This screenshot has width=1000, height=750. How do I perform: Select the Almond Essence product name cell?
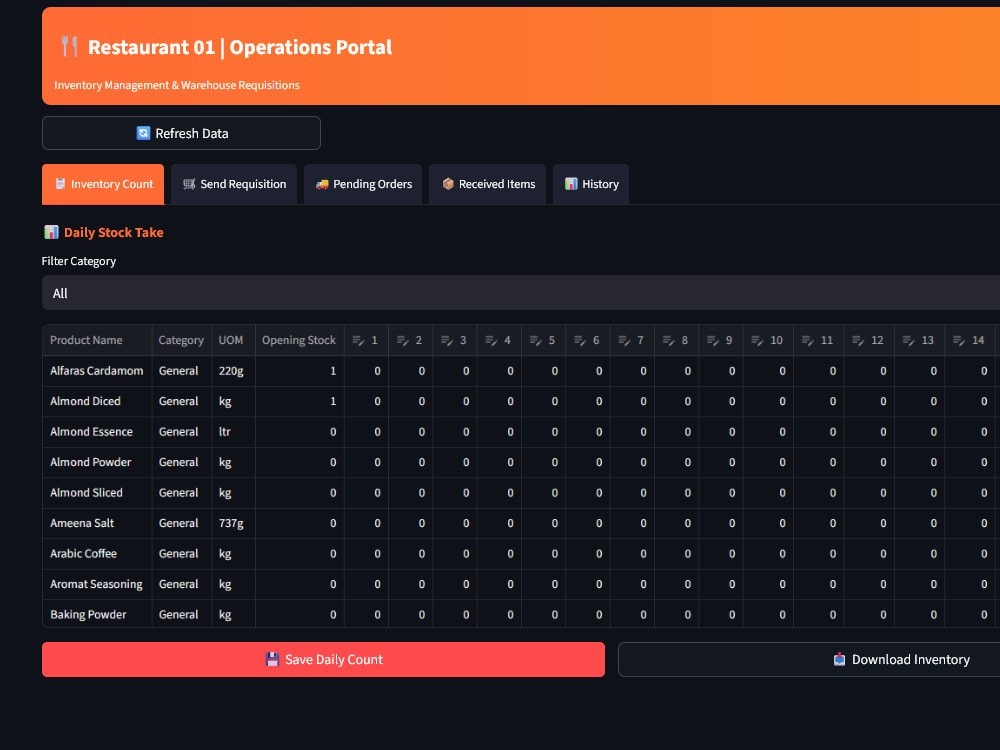[98, 432]
